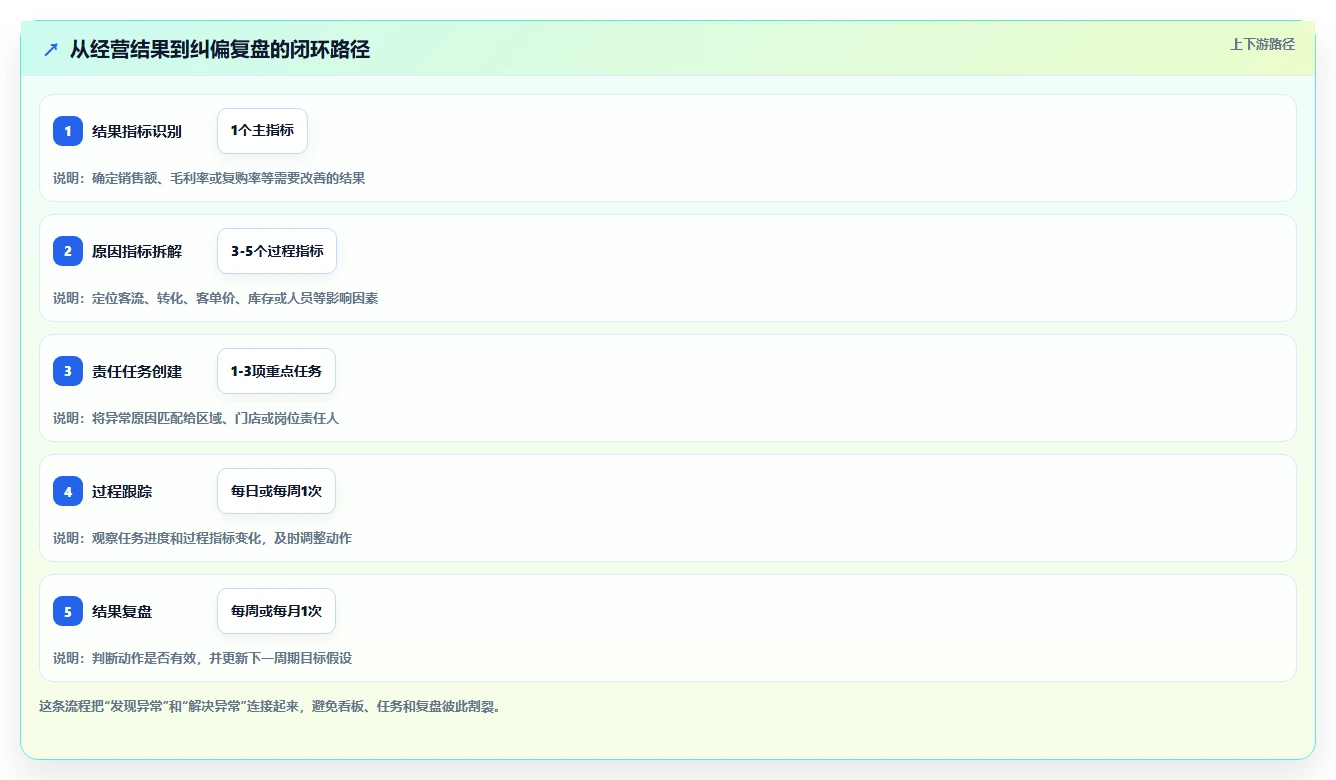Viewport: 1336px width, 780px height.
Task: Click the 上下游路径 label in the header
Action: (x=1262, y=44)
